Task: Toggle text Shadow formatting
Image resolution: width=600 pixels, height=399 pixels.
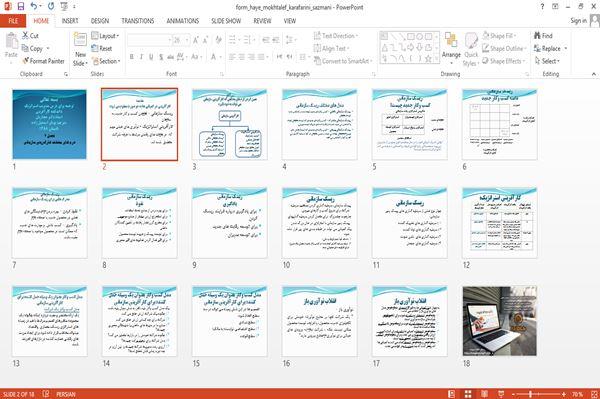Action: point(161,57)
